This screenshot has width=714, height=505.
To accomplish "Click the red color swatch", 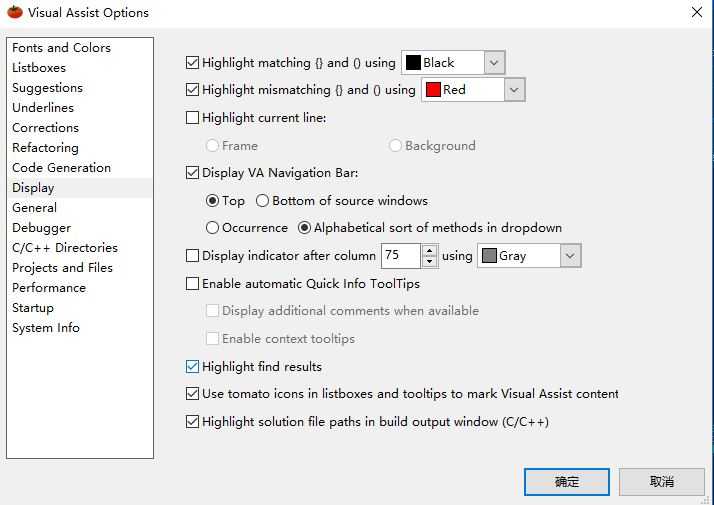I will point(433,90).
